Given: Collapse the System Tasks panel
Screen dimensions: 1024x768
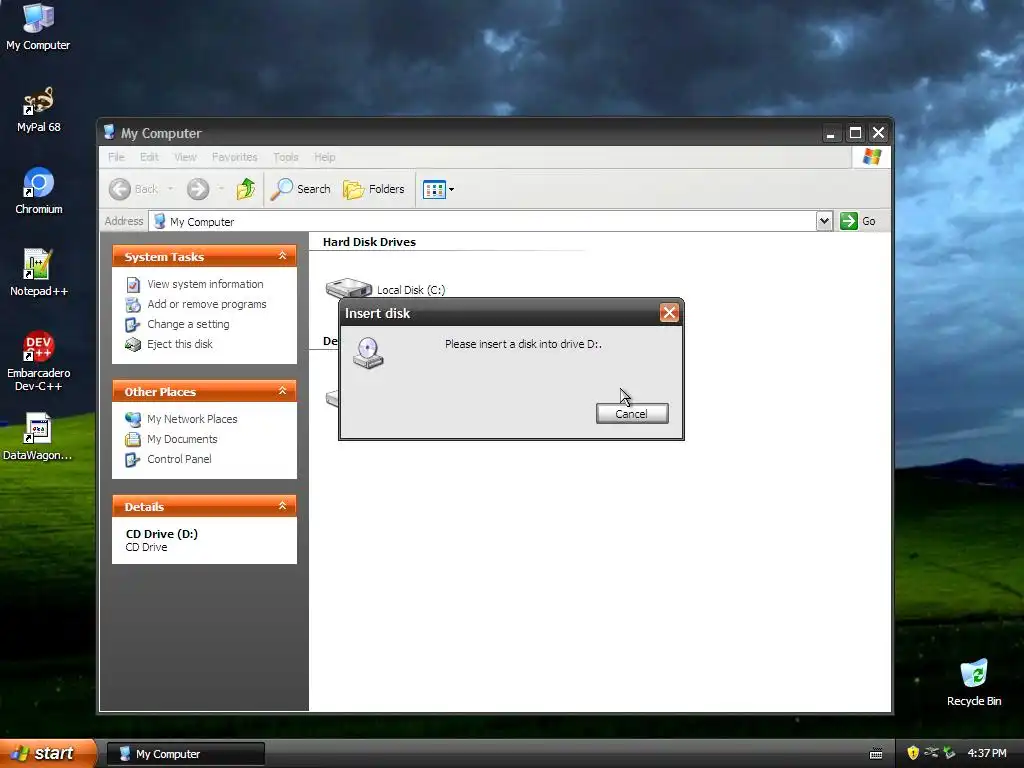Looking at the screenshot, I should pos(283,256).
